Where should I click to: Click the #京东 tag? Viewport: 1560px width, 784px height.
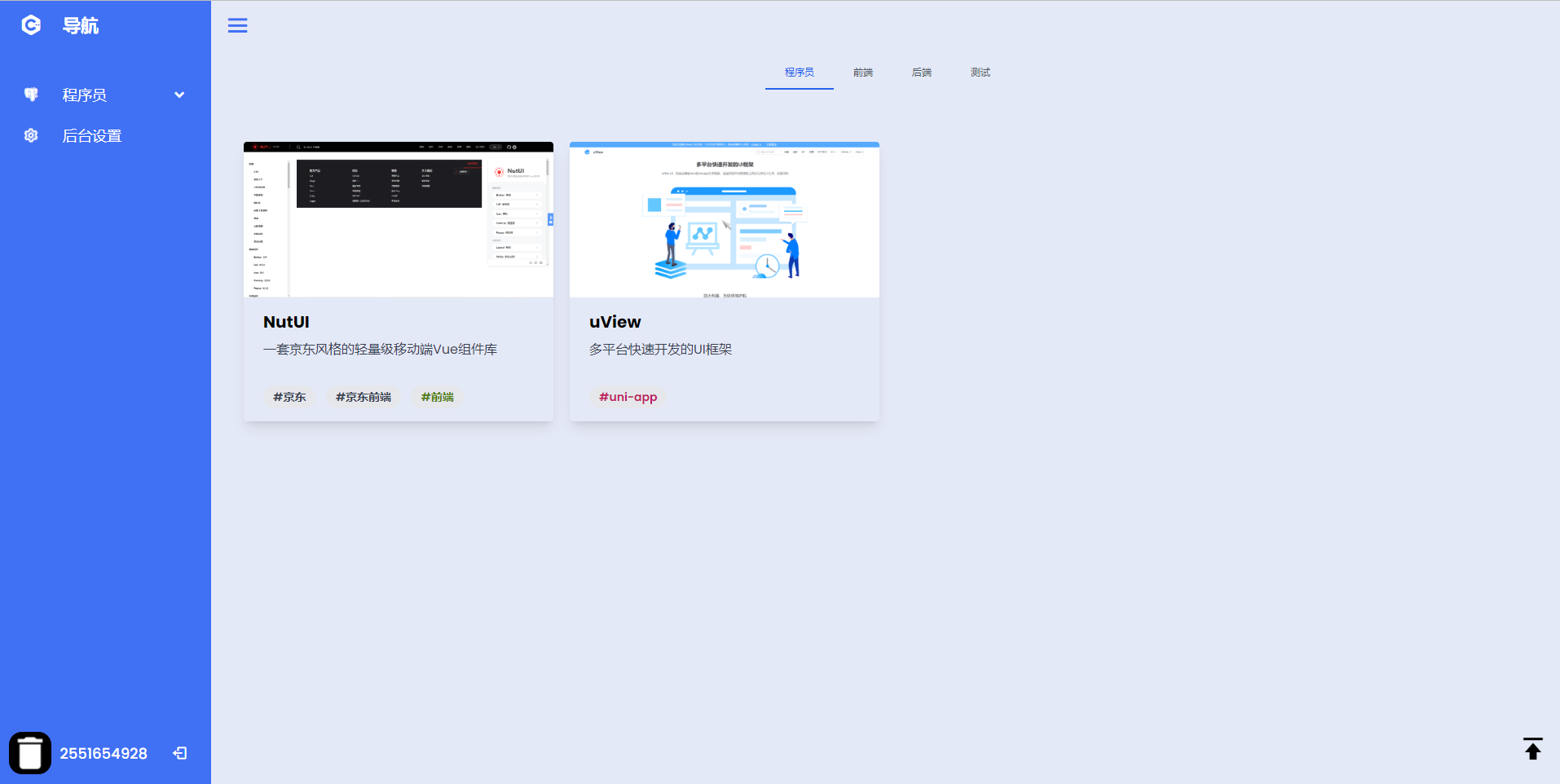[289, 397]
